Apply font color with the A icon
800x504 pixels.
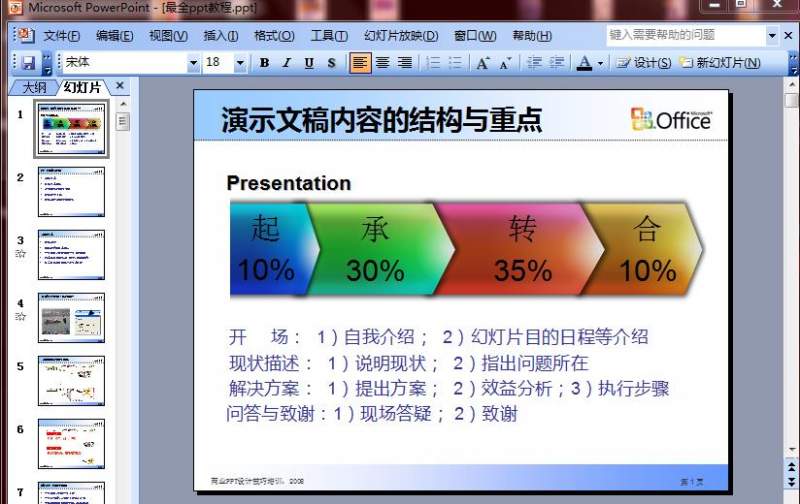pos(585,63)
